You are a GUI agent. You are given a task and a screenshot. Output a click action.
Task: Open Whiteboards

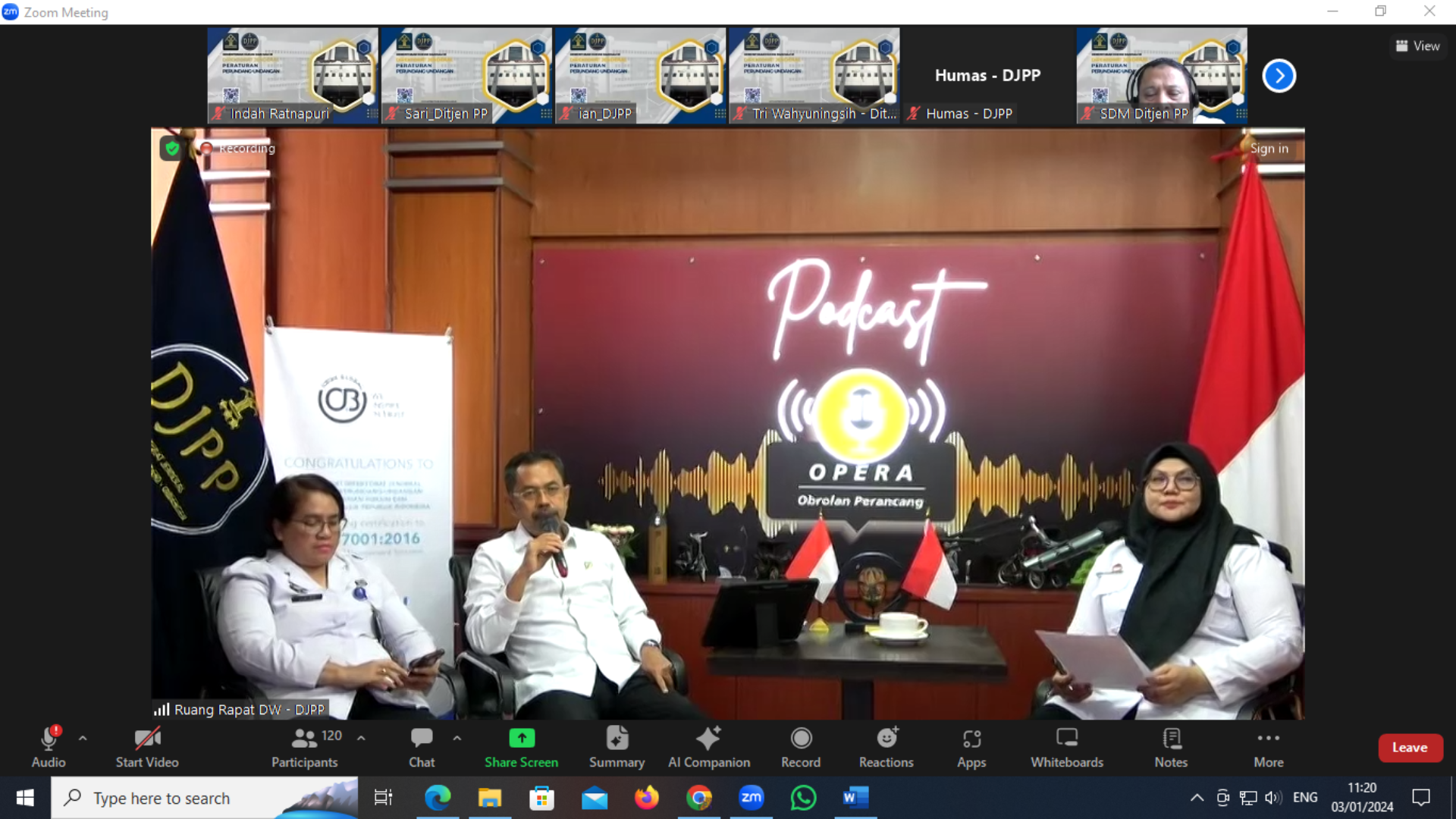pyautogui.click(x=1067, y=747)
